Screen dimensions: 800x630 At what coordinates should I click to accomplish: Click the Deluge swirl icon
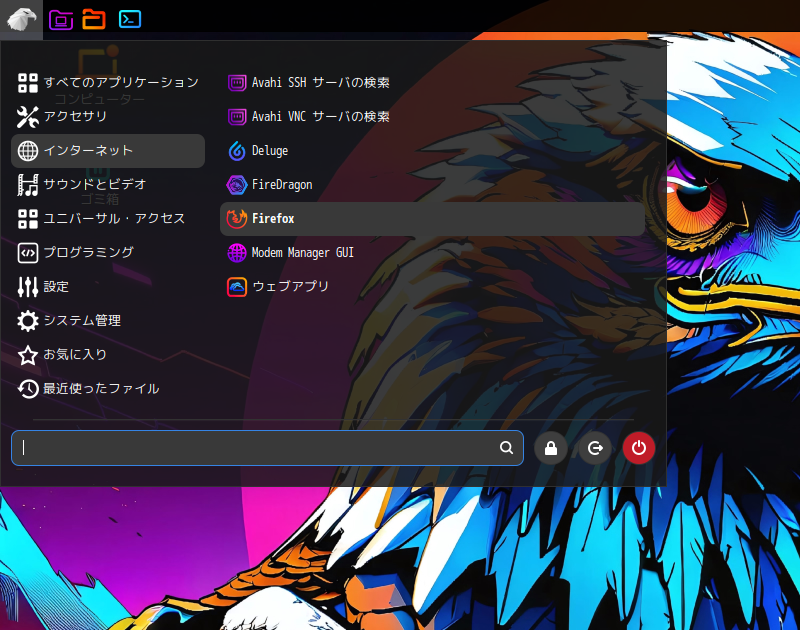point(237,151)
